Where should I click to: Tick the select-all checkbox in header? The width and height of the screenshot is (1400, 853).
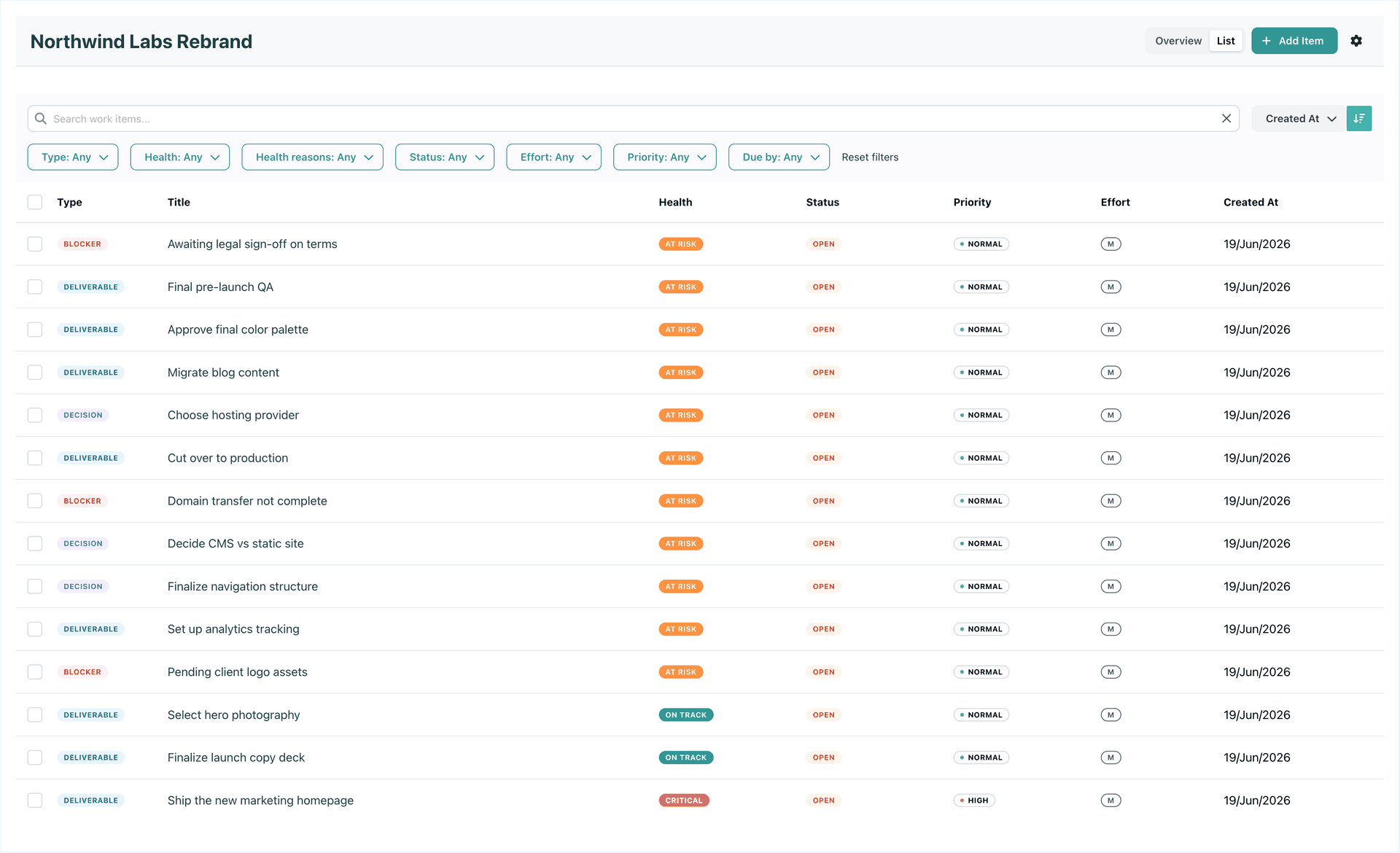pos(35,202)
